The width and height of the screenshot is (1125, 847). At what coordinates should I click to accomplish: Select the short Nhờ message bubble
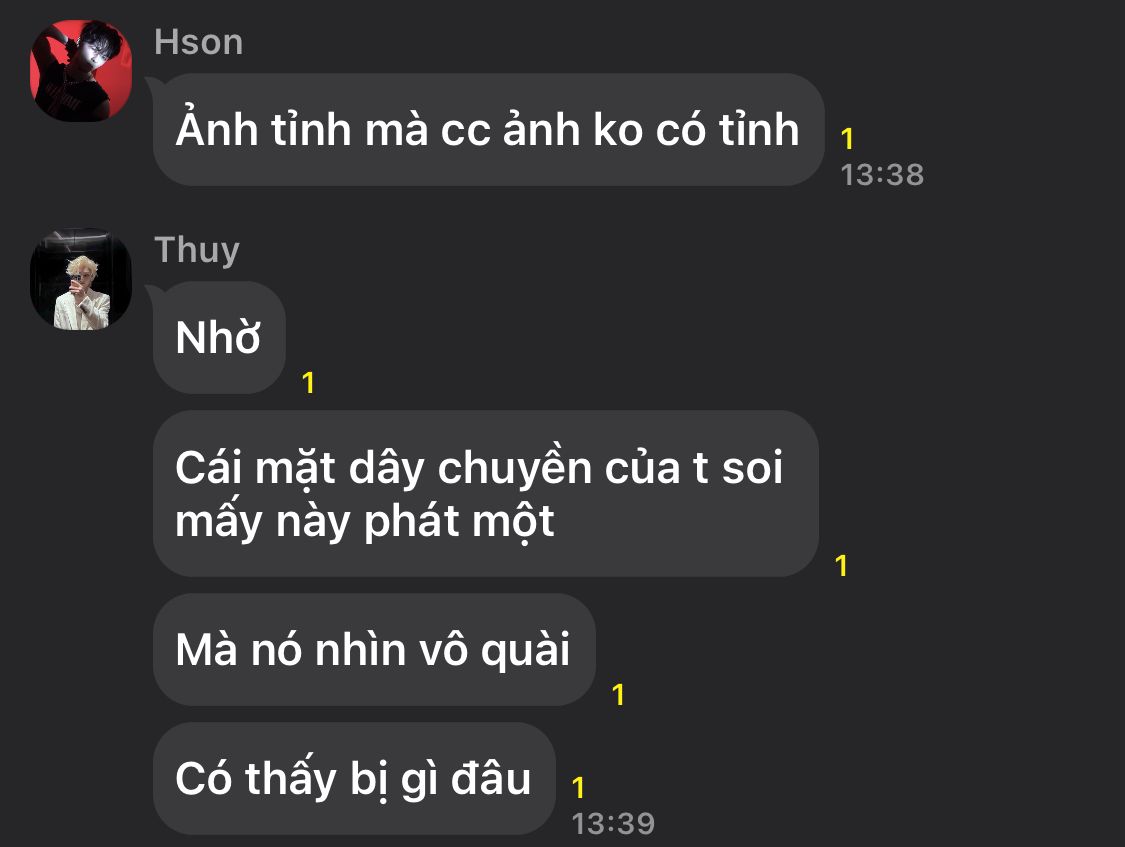click(220, 338)
